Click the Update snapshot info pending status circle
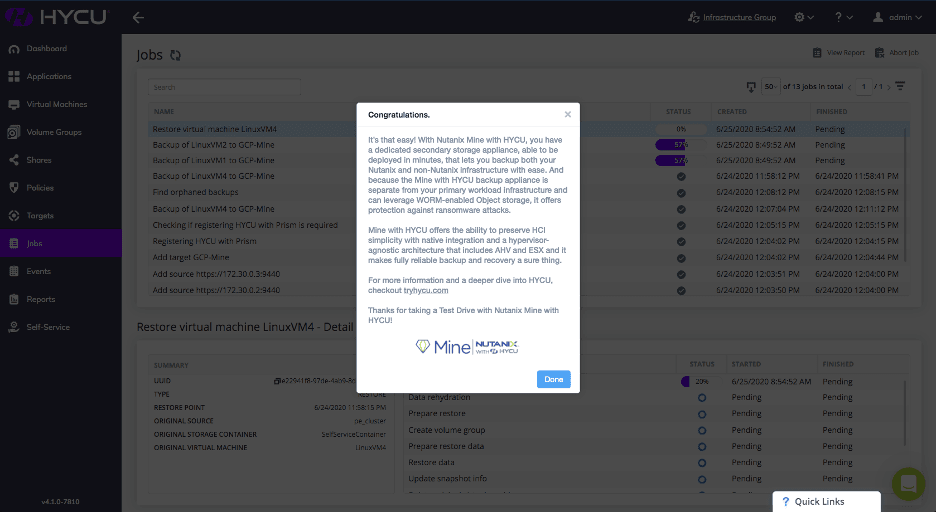The height and width of the screenshot is (512, 936). click(x=702, y=479)
